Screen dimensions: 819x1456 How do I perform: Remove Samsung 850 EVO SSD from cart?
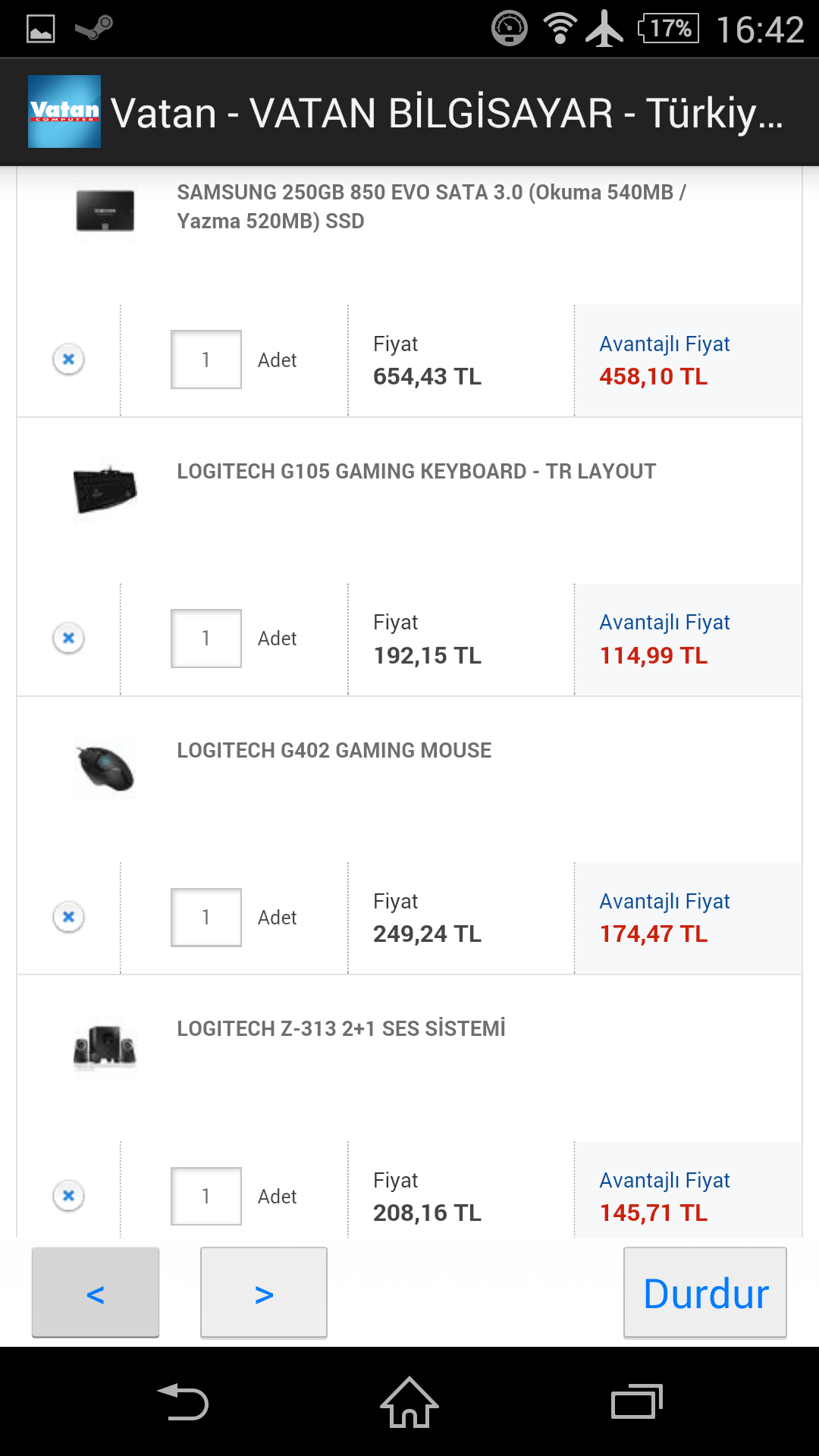68,359
